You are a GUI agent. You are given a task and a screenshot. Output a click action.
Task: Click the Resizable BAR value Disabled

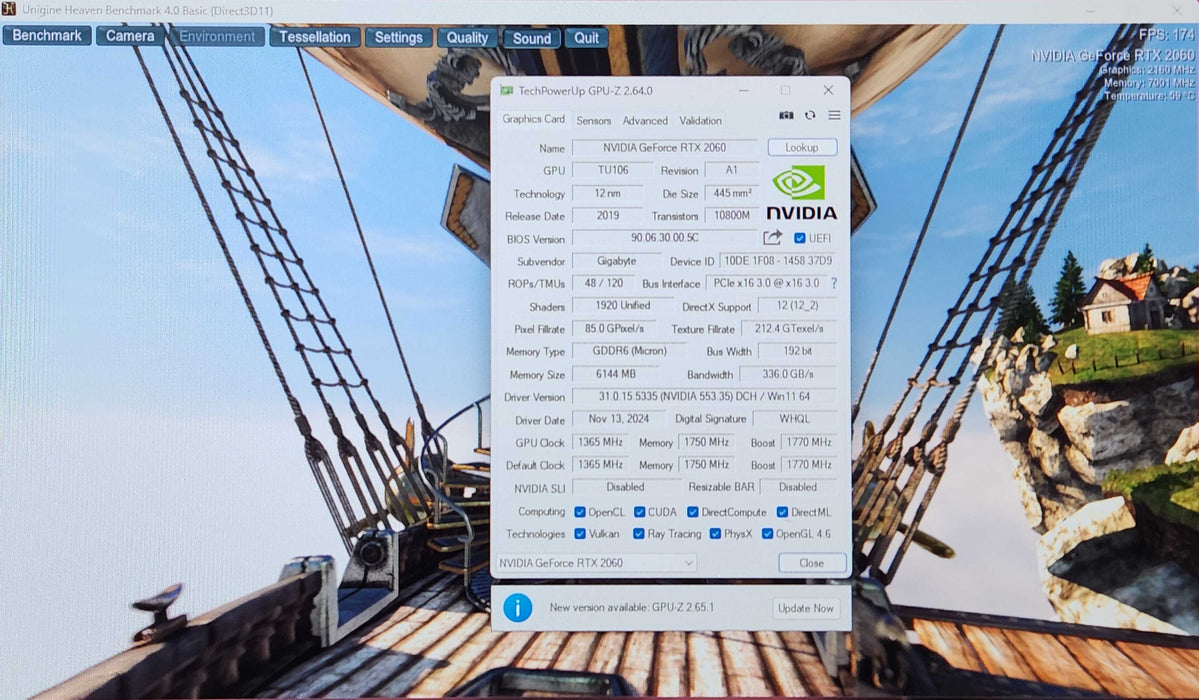click(x=798, y=487)
